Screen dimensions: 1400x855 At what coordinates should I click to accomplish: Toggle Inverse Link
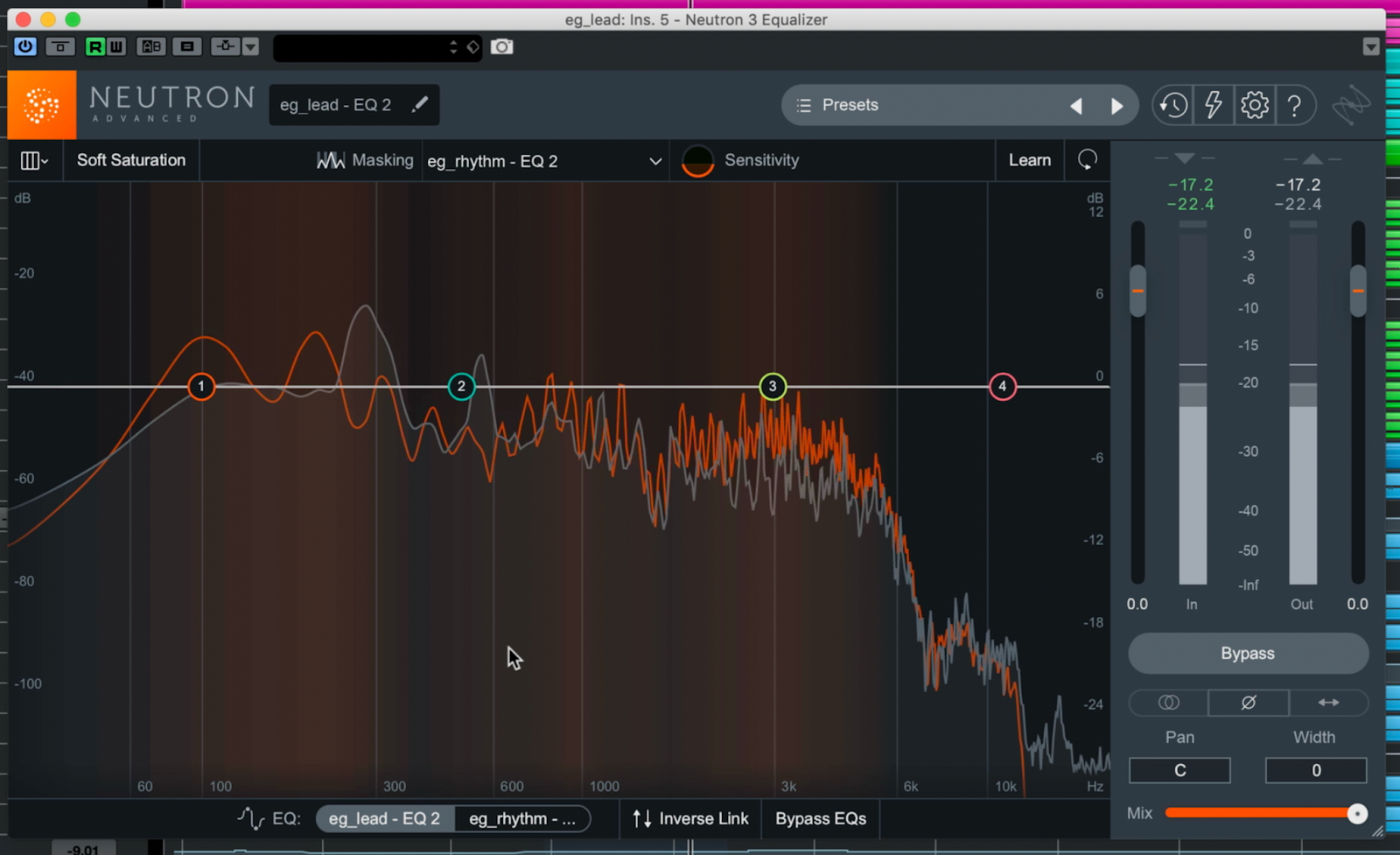point(690,819)
